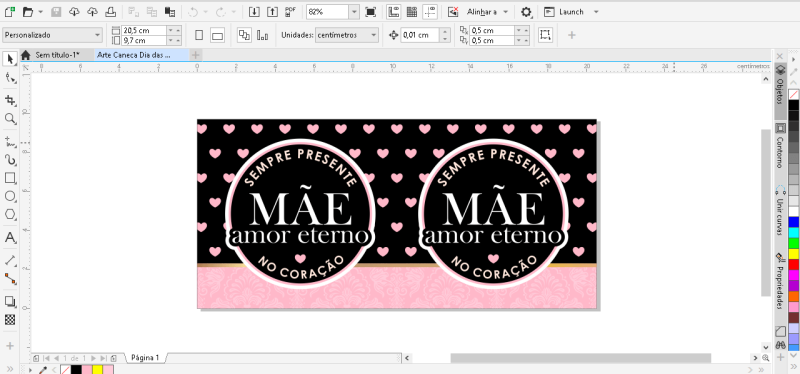Select the Rectangle tool

point(10,178)
